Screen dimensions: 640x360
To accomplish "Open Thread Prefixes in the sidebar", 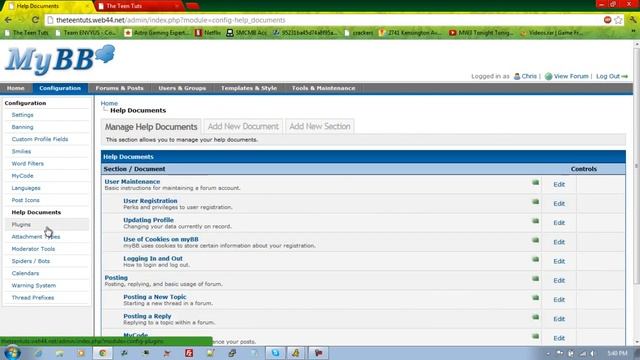I will click(x=33, y=298).
